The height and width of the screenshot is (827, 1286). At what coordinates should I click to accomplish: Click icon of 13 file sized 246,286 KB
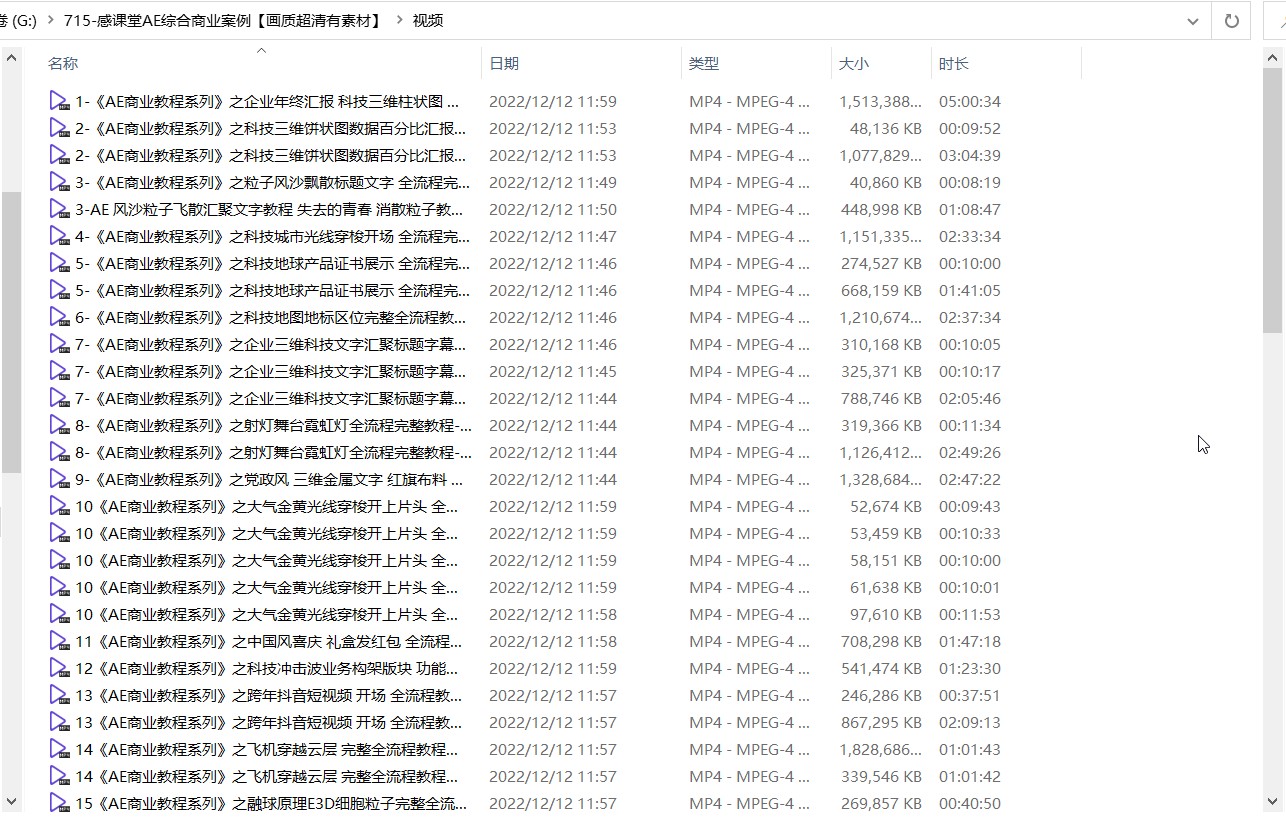tap(59, 695)
